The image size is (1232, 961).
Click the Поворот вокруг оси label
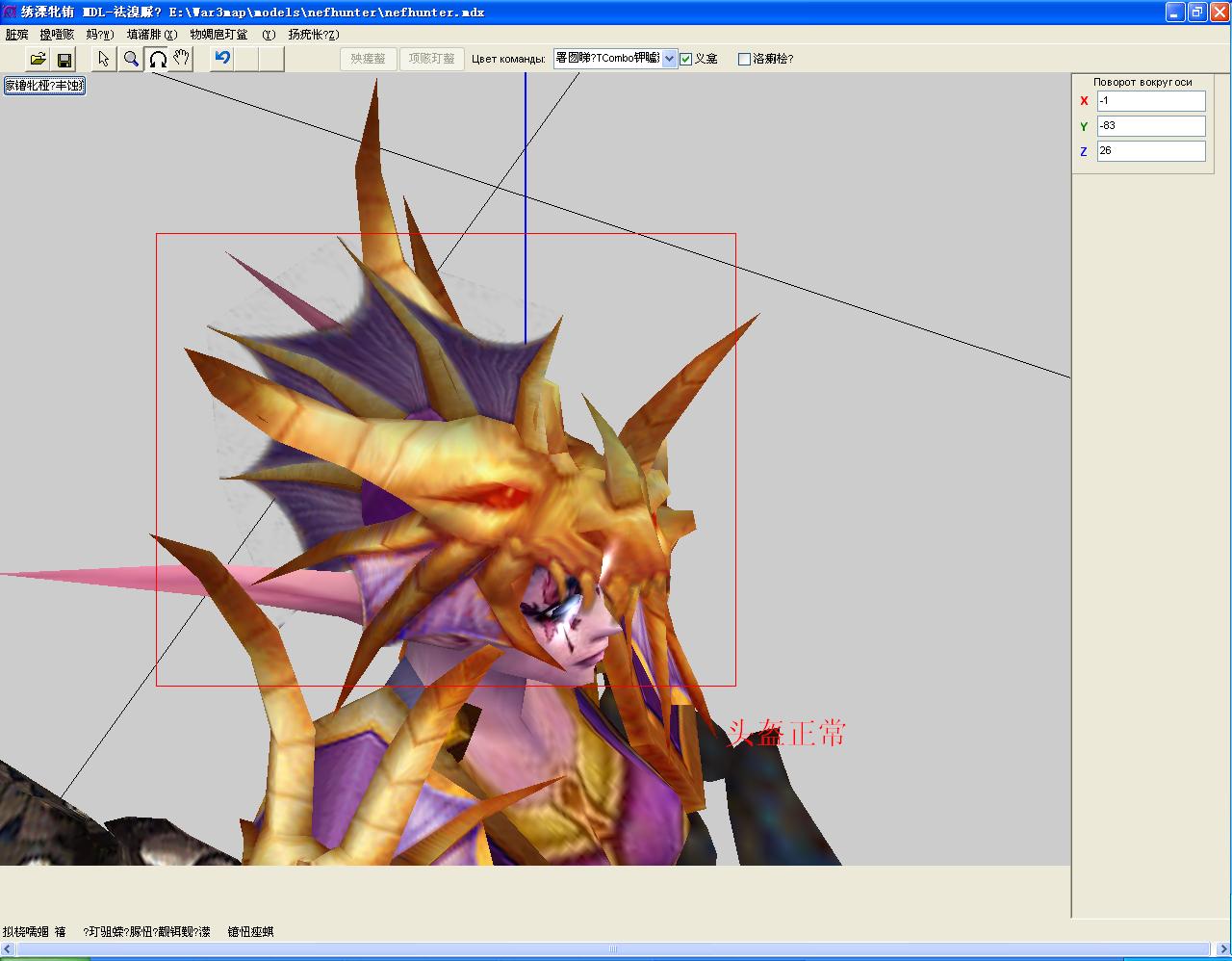click(1142, 82)
